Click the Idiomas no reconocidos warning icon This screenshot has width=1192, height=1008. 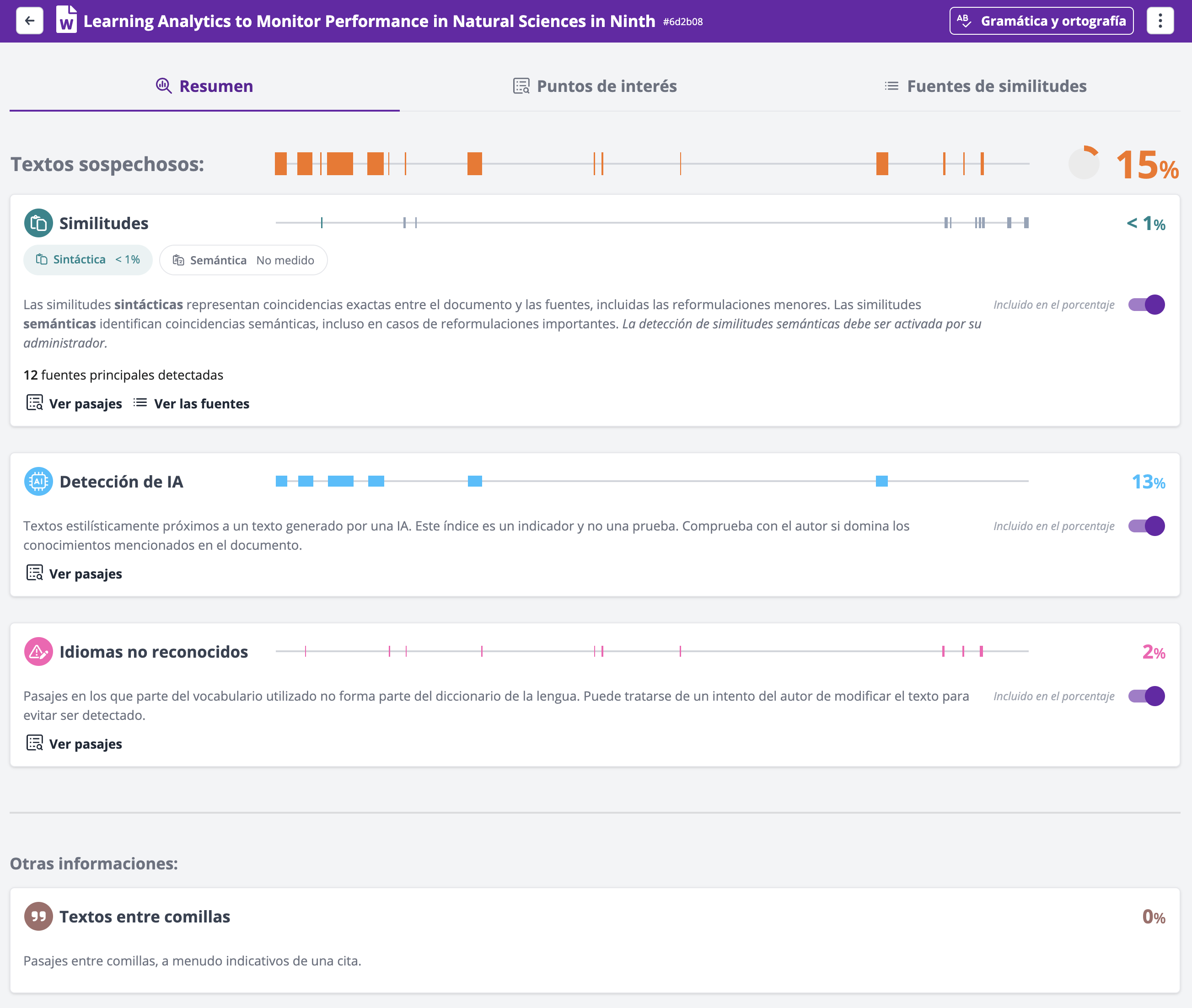click(38, 651)
